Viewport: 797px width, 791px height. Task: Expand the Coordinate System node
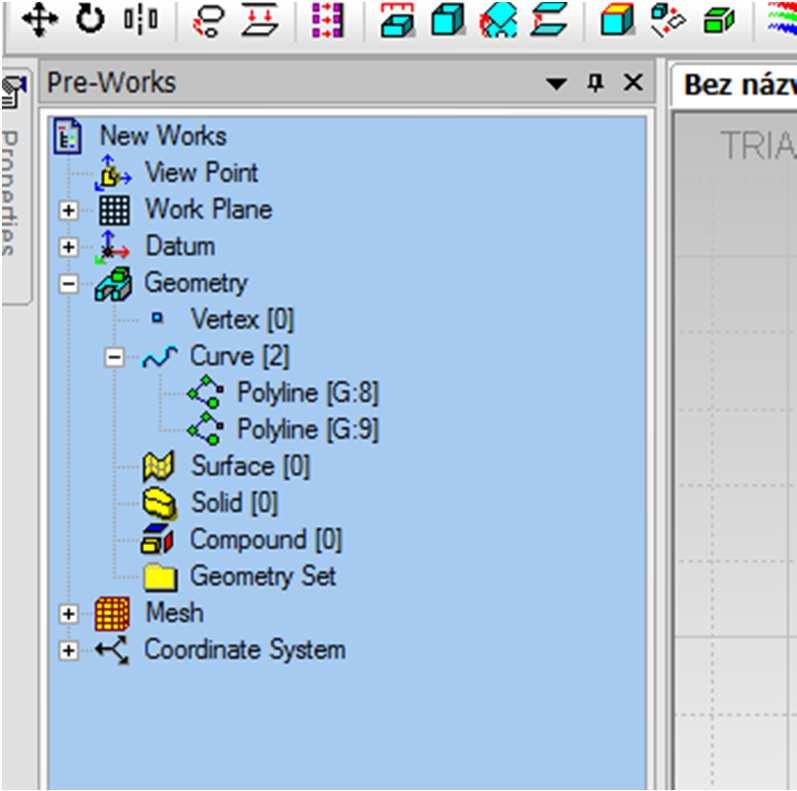point(69,650)
